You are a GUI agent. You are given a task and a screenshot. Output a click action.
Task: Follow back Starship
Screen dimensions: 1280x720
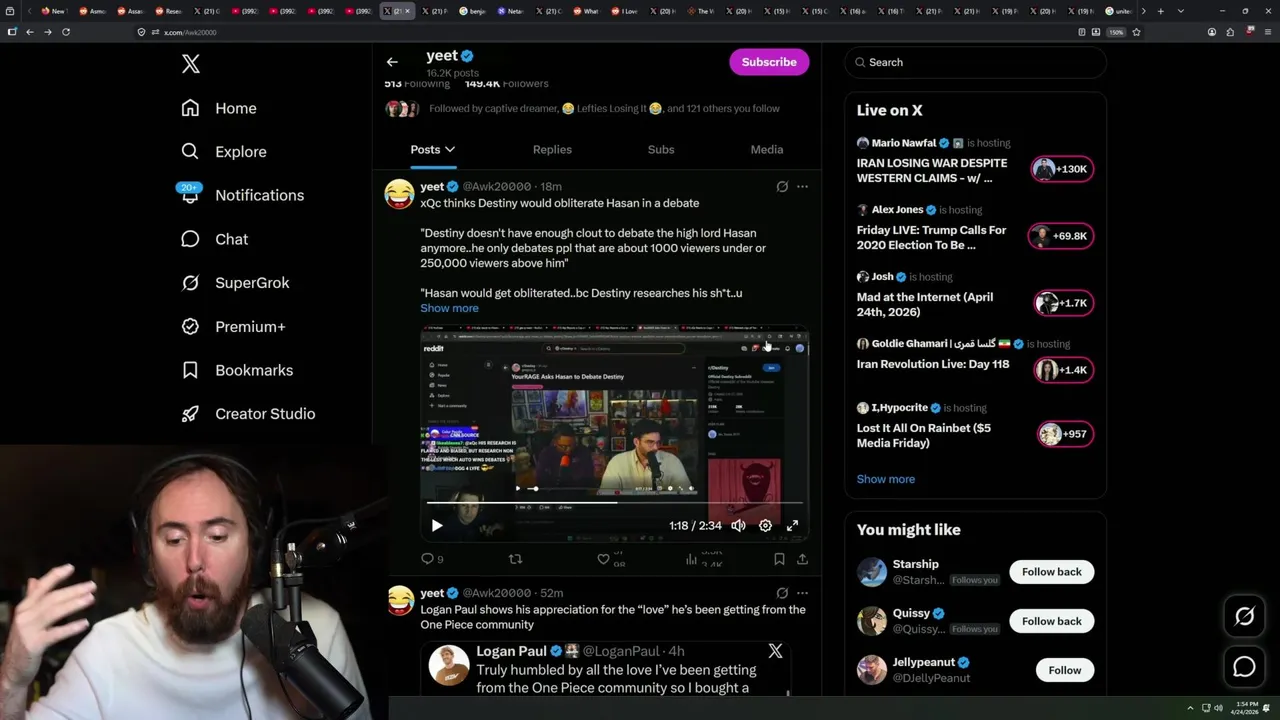(x=1051, y=572)
